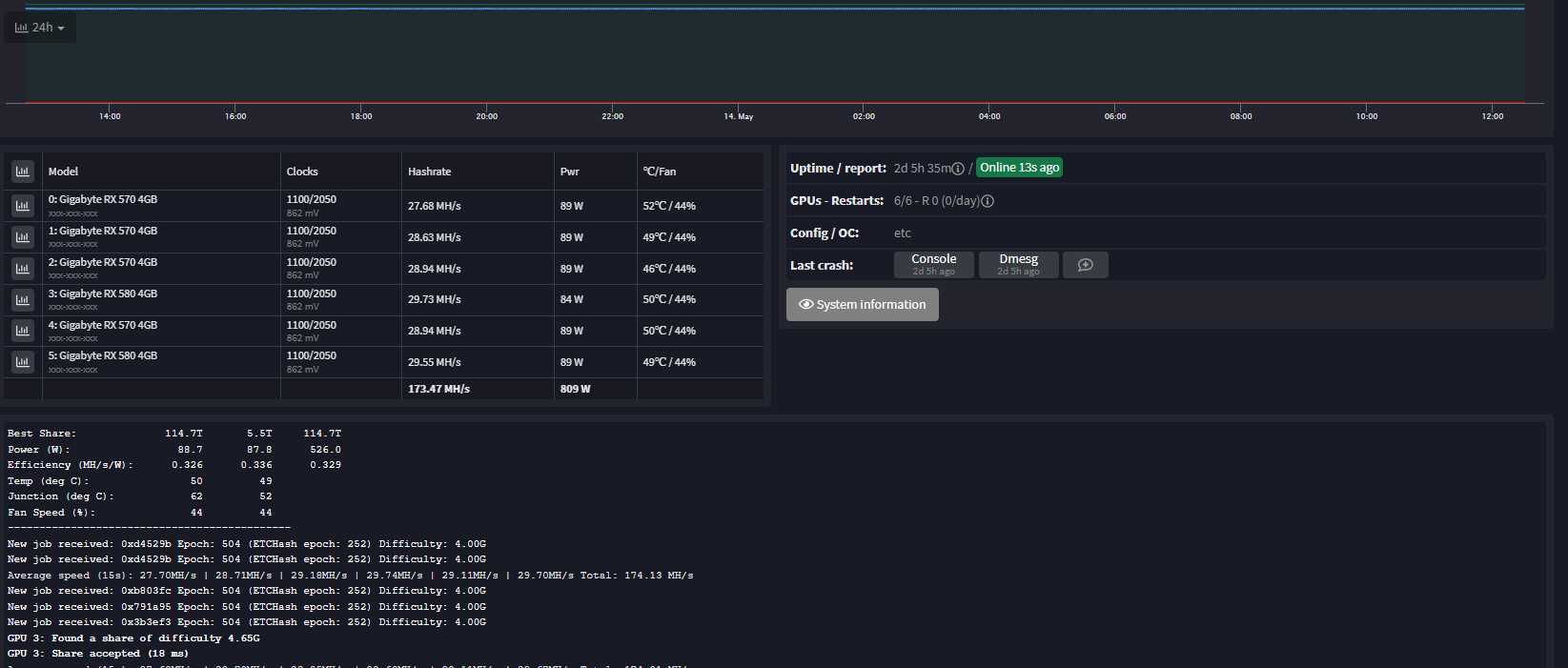1568x668 pixels.
Task: Click the Model column header
Action: pos(63,172)
